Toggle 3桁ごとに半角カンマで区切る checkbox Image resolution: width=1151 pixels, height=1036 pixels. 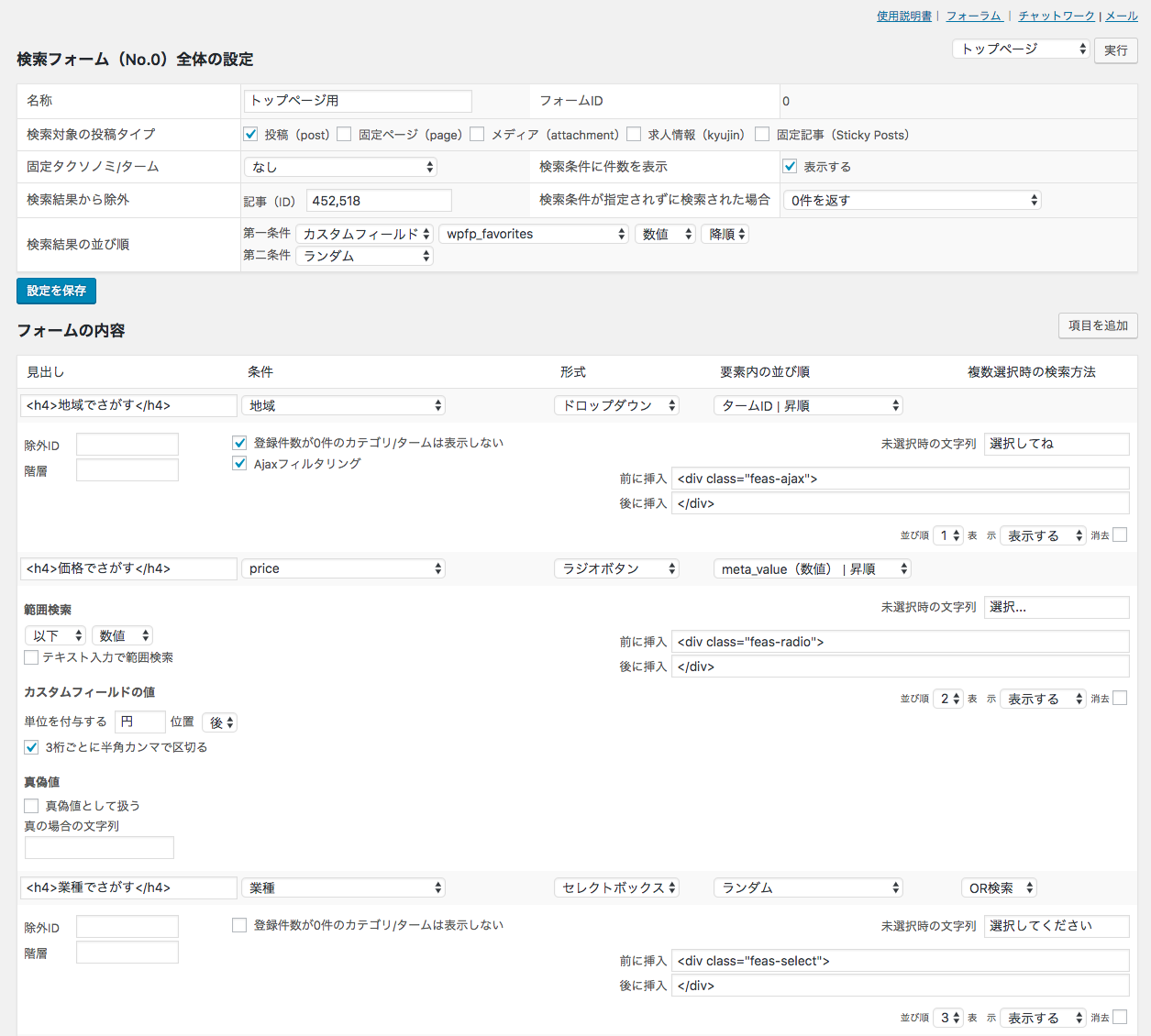(31, 747)
